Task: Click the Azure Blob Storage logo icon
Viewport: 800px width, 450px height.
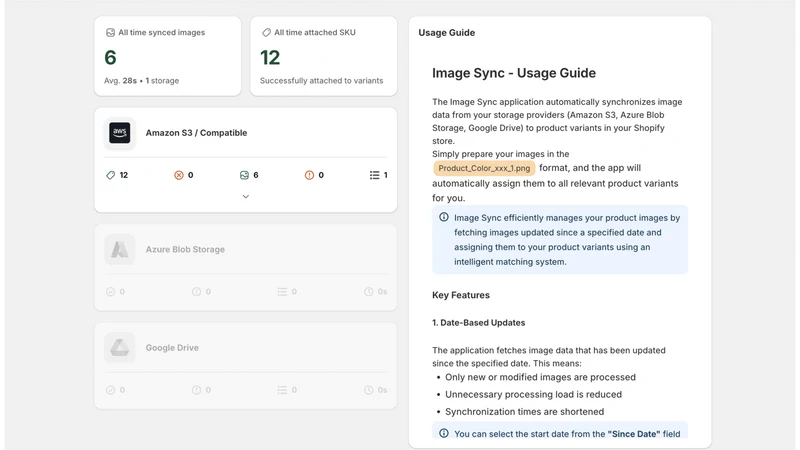Action: click(x=120, y=249)
